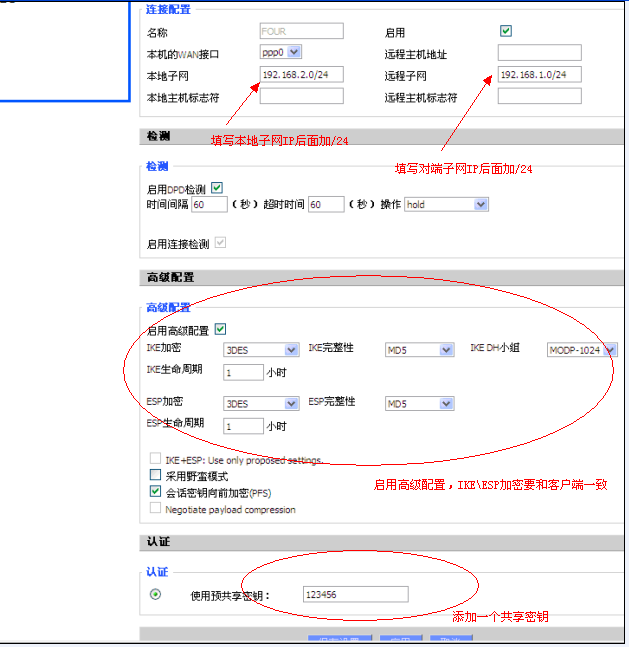Screen dimensions: 629x647
Task: Expand the IKE DH小组 MODP-1024 dropdown
Action: 582,350
